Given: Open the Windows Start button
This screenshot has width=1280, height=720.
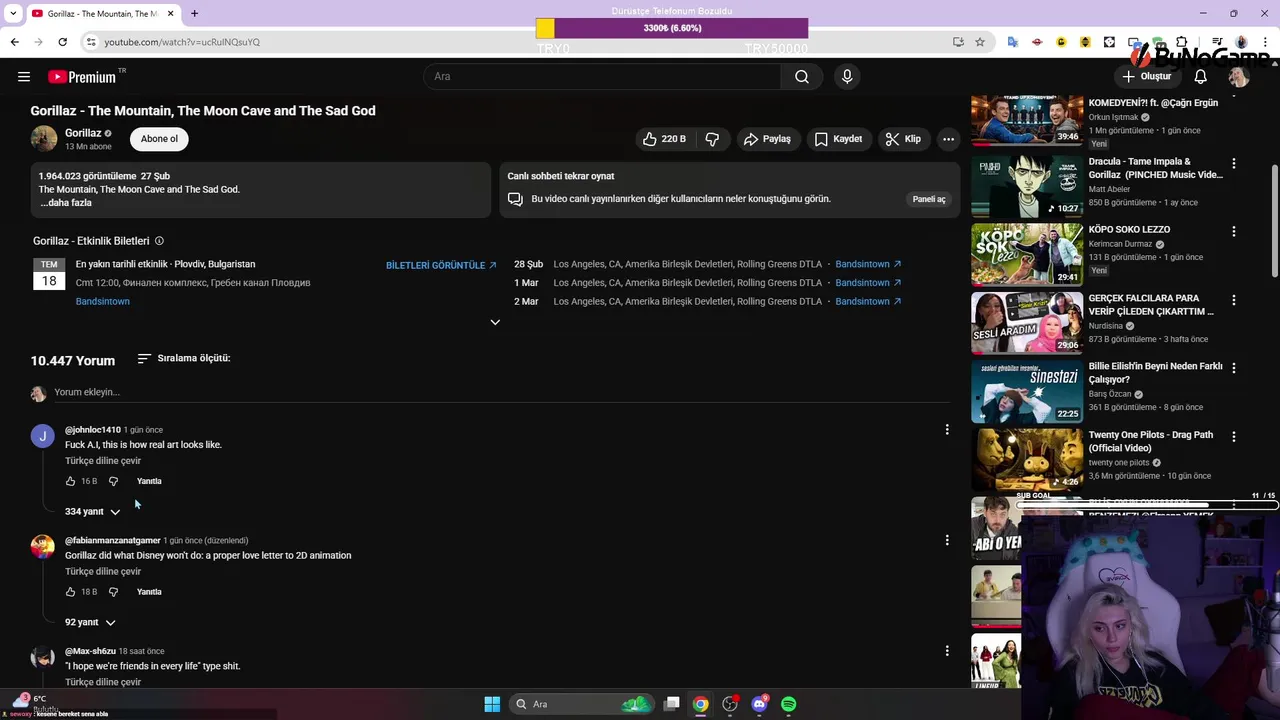Looking at the screenshot, I should point(492,704).
